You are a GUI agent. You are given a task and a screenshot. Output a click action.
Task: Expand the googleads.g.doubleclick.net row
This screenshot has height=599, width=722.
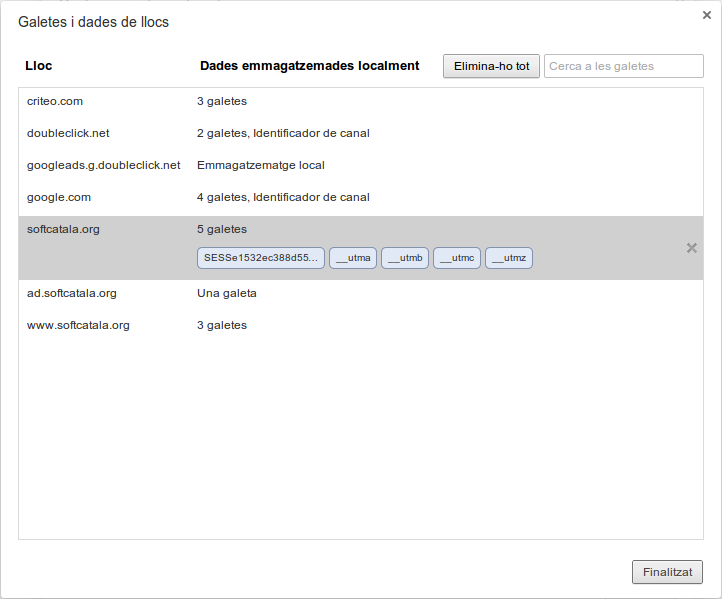point(361,165)
